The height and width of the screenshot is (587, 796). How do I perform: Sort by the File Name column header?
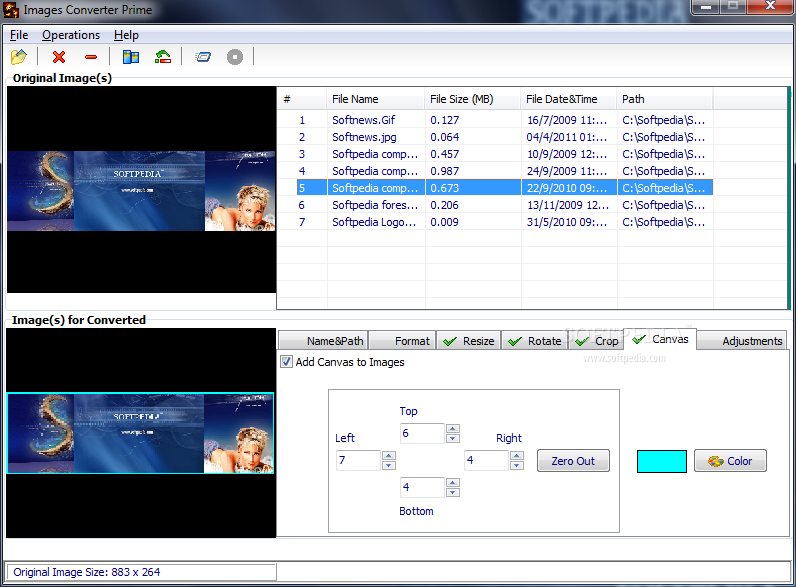(376, 99)
